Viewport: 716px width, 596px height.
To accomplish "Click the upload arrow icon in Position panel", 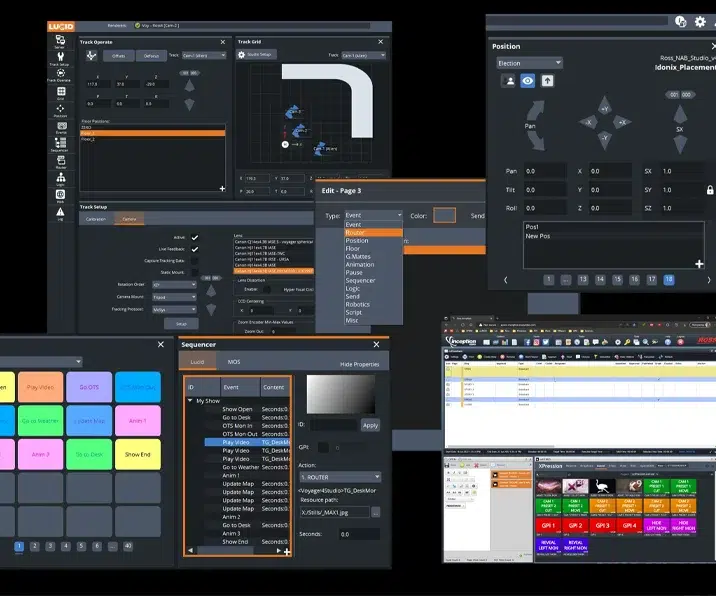I will 547,81.
